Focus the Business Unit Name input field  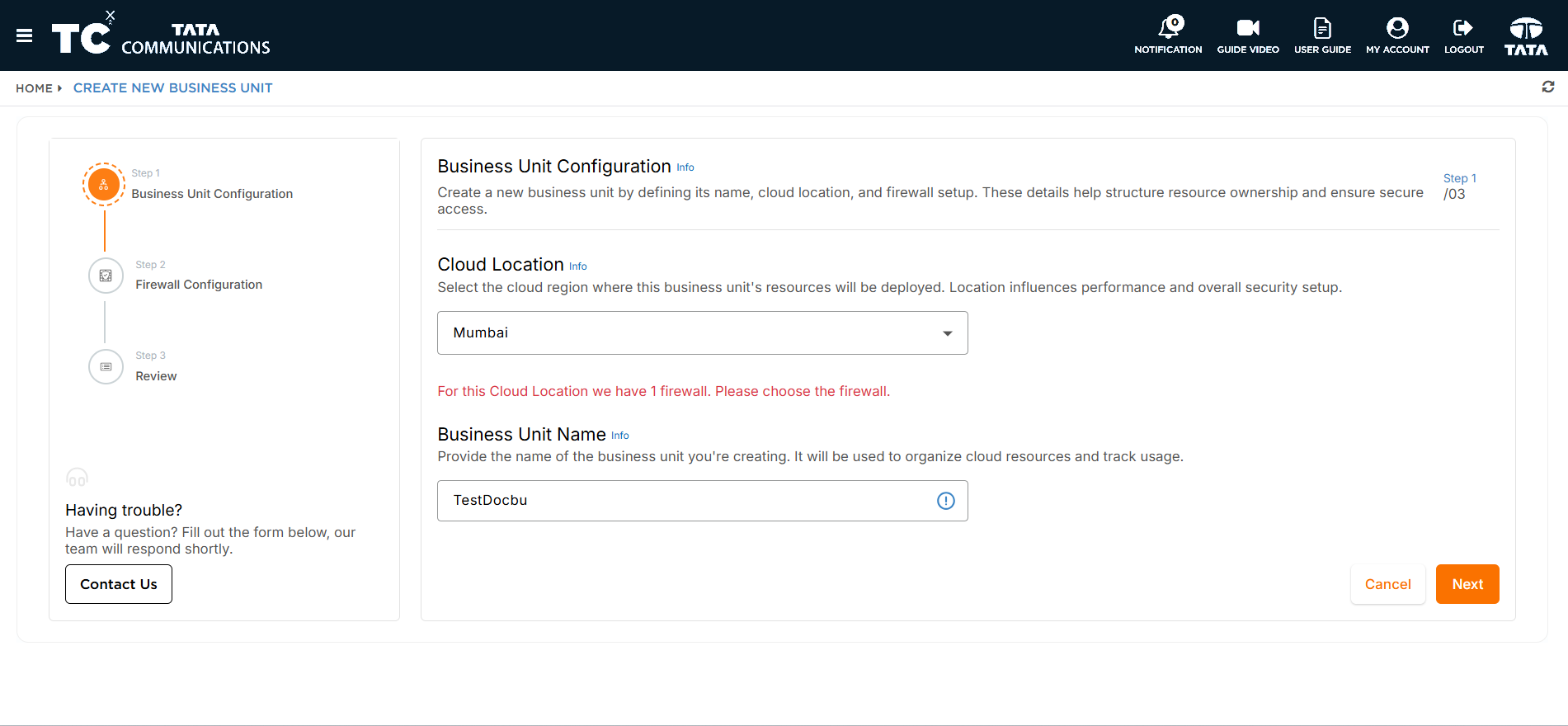(x=703, y=501)
